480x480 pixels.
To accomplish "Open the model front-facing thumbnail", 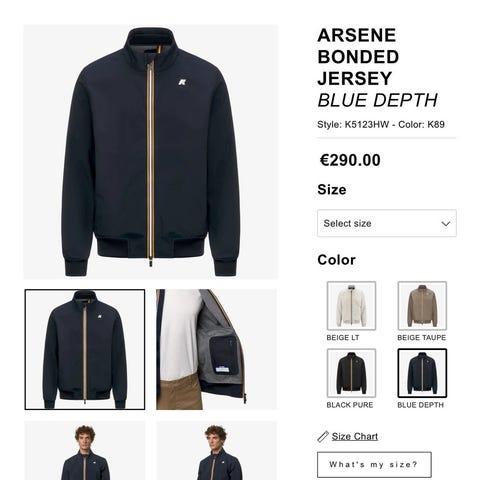I will click(85, 450).
